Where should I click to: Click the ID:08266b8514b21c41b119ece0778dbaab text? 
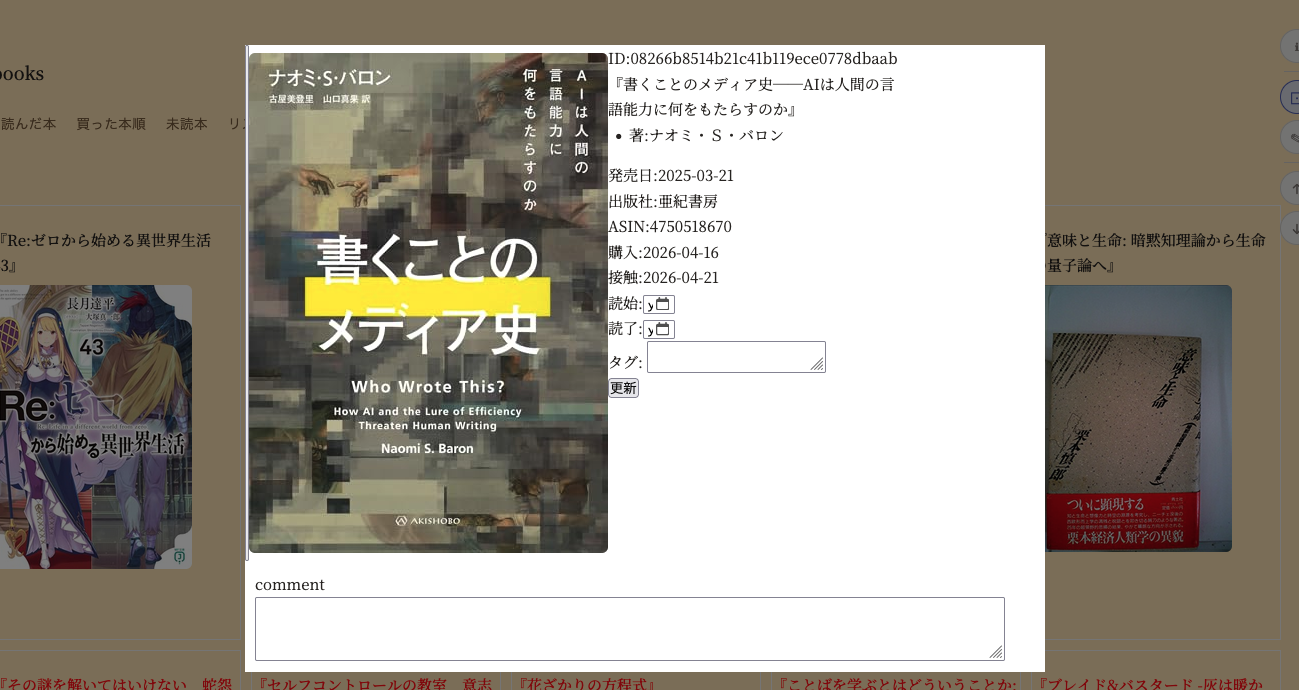click(753, 59)
